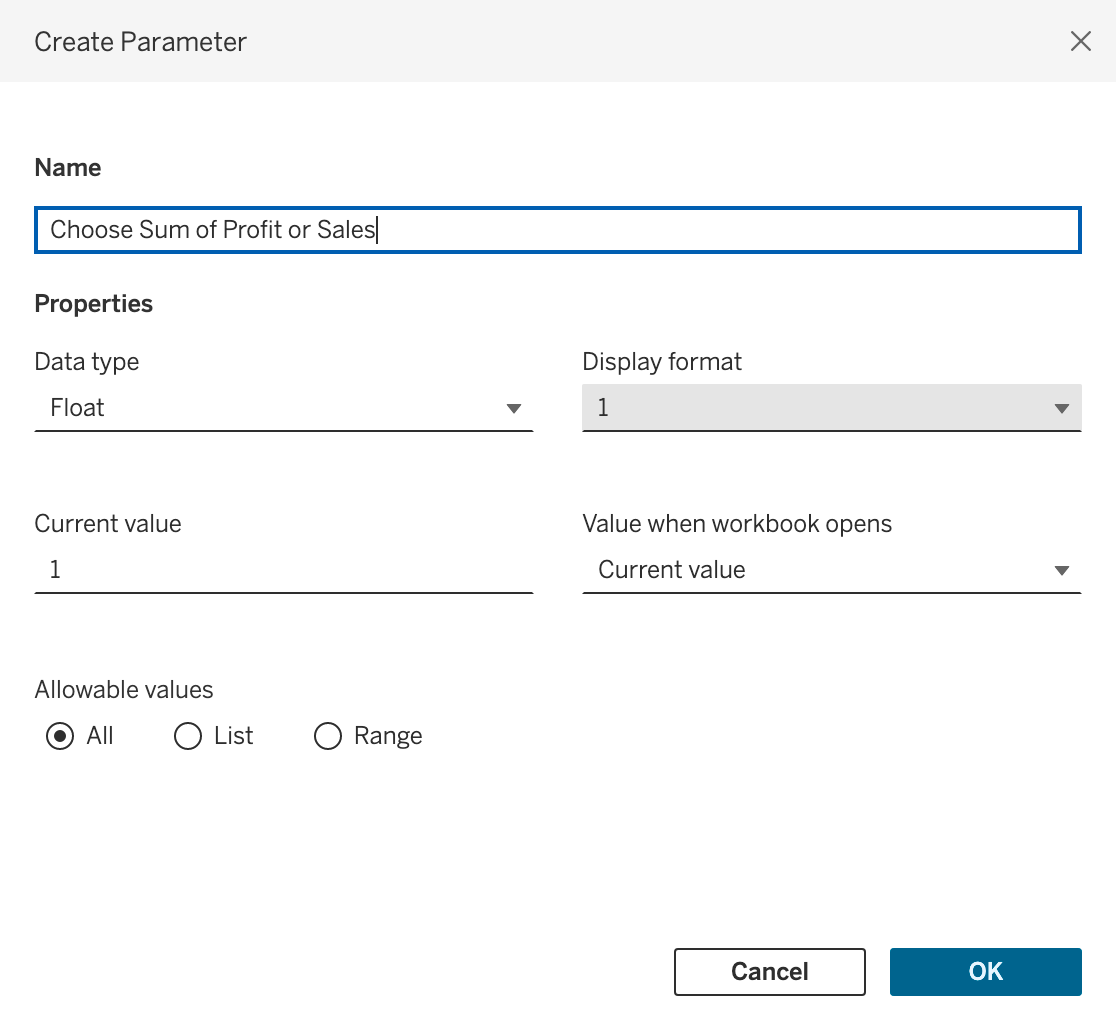Expand the Display format dropdown
The width and height of the screenshot is (1116, 1026).
pyautogui.click(x=830, y=408)
